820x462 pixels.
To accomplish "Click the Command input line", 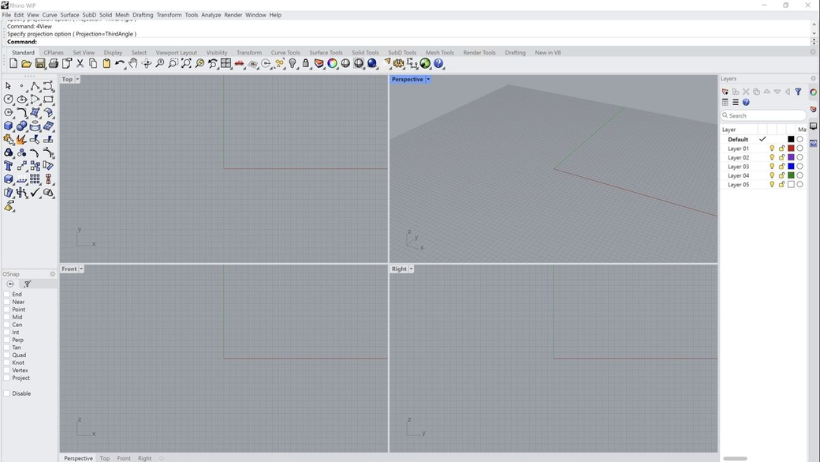I will point(408,42).
